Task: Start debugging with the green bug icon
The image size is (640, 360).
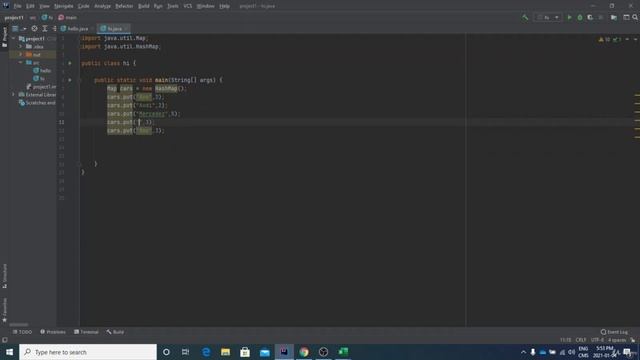Action: [x=580, y=18]
